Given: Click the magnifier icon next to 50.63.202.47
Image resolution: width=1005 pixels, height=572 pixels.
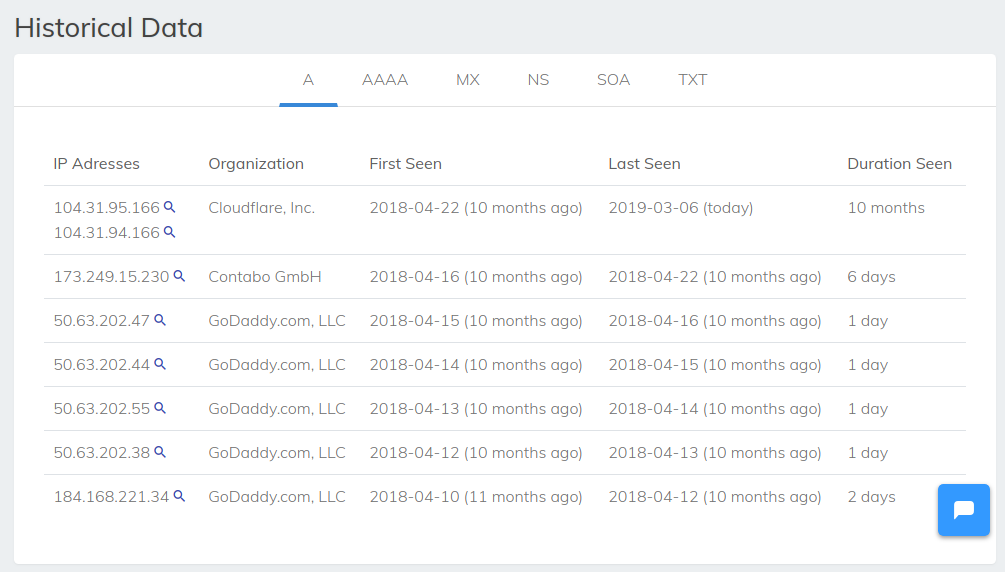Looking at the screenshot, I should click(160, 320).
